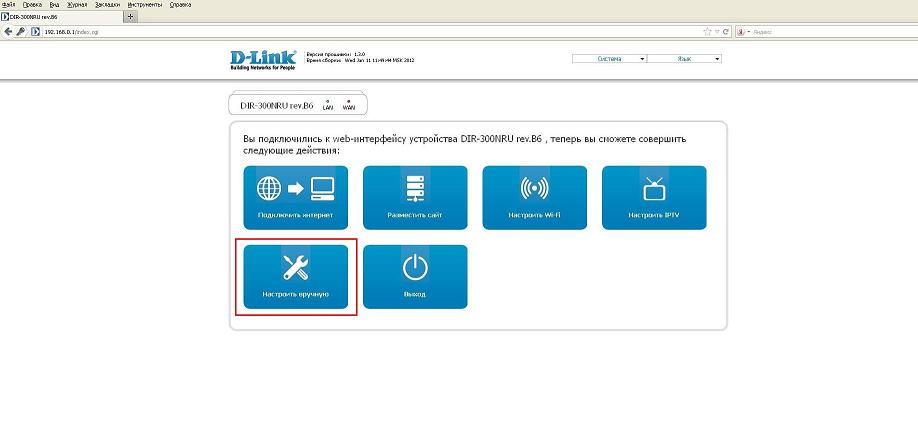Reload the page with refresh icon
Image resolution: width=918 pixels, height=438 pixels.
726,32
